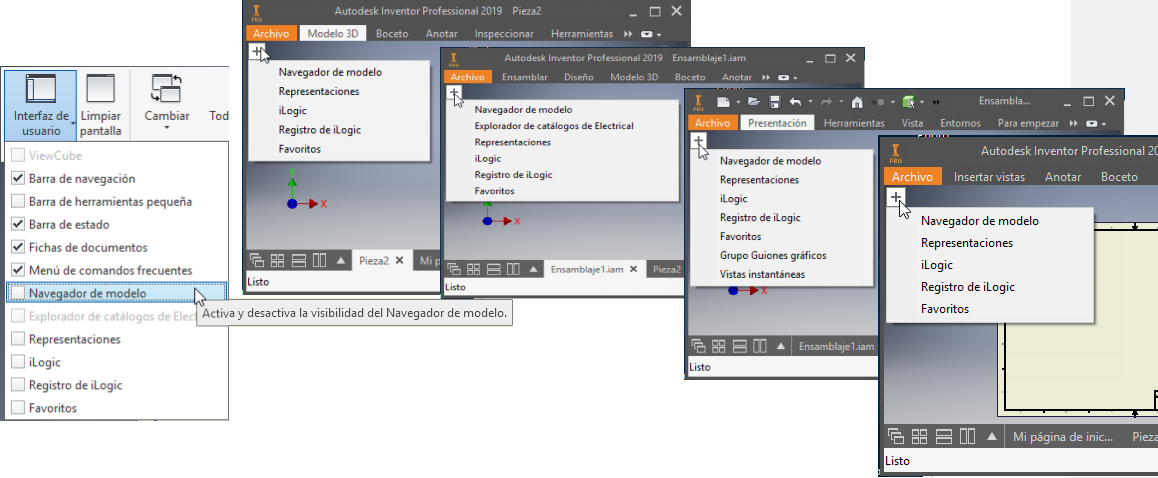Click the Limpiar pantalla icon
Screen dimensions: 1158x478
click(x=100, y=89)
